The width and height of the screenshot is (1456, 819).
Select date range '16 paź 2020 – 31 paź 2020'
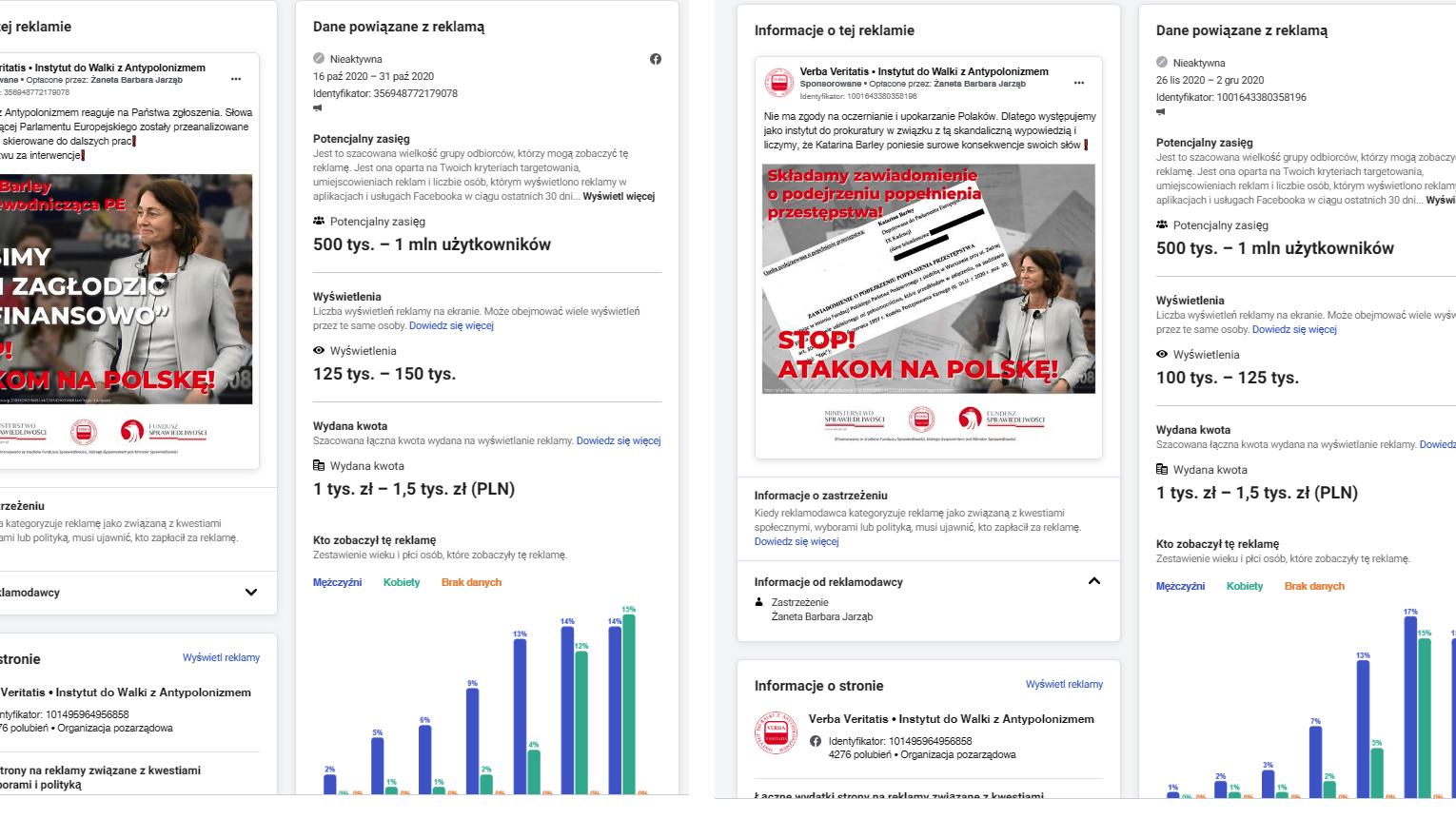pos(373,76)
